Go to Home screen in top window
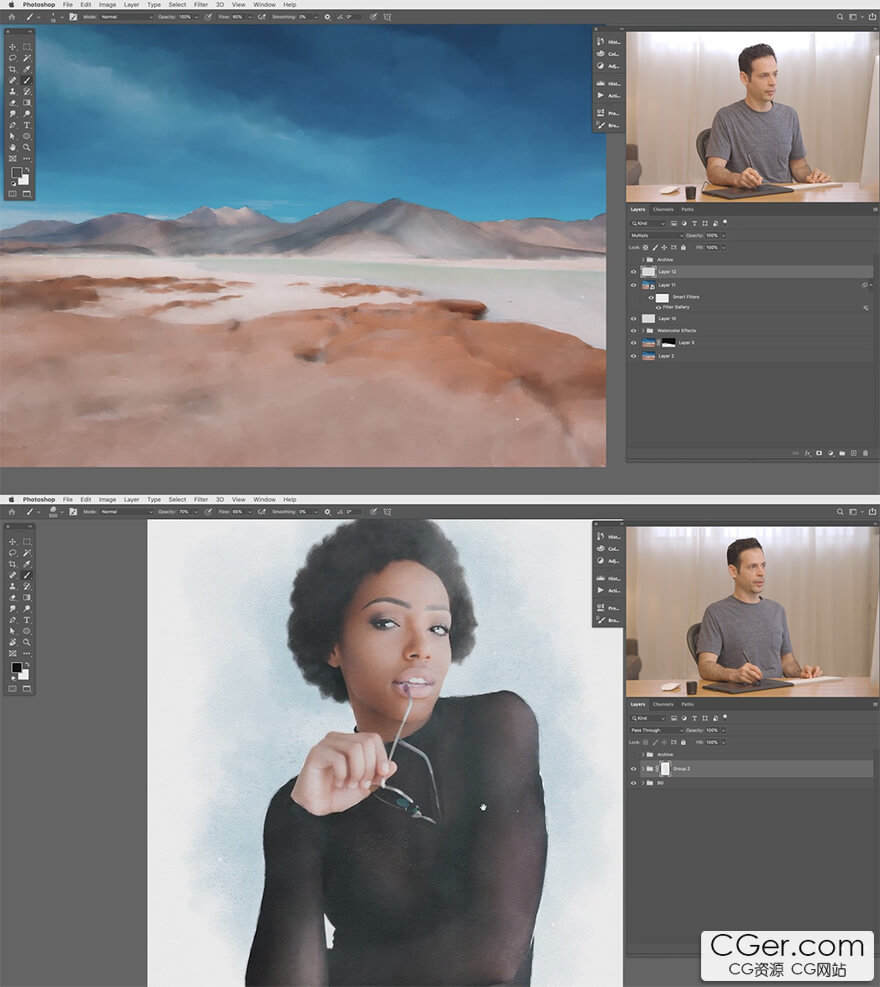This screenshot has width=880, height=987. coord(11,17)
